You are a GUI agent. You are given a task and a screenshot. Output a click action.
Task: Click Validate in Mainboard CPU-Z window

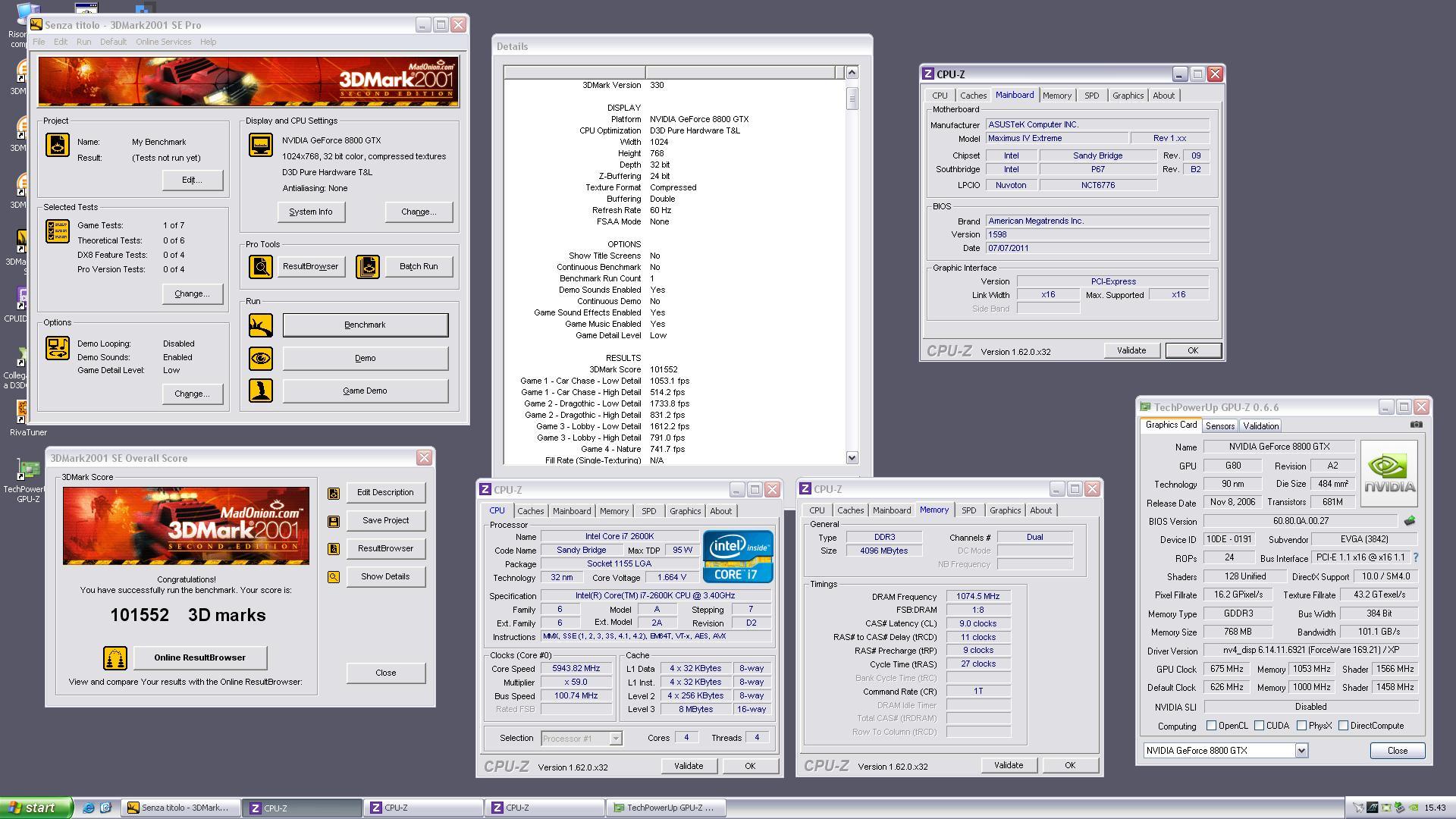coord(1131,350)
